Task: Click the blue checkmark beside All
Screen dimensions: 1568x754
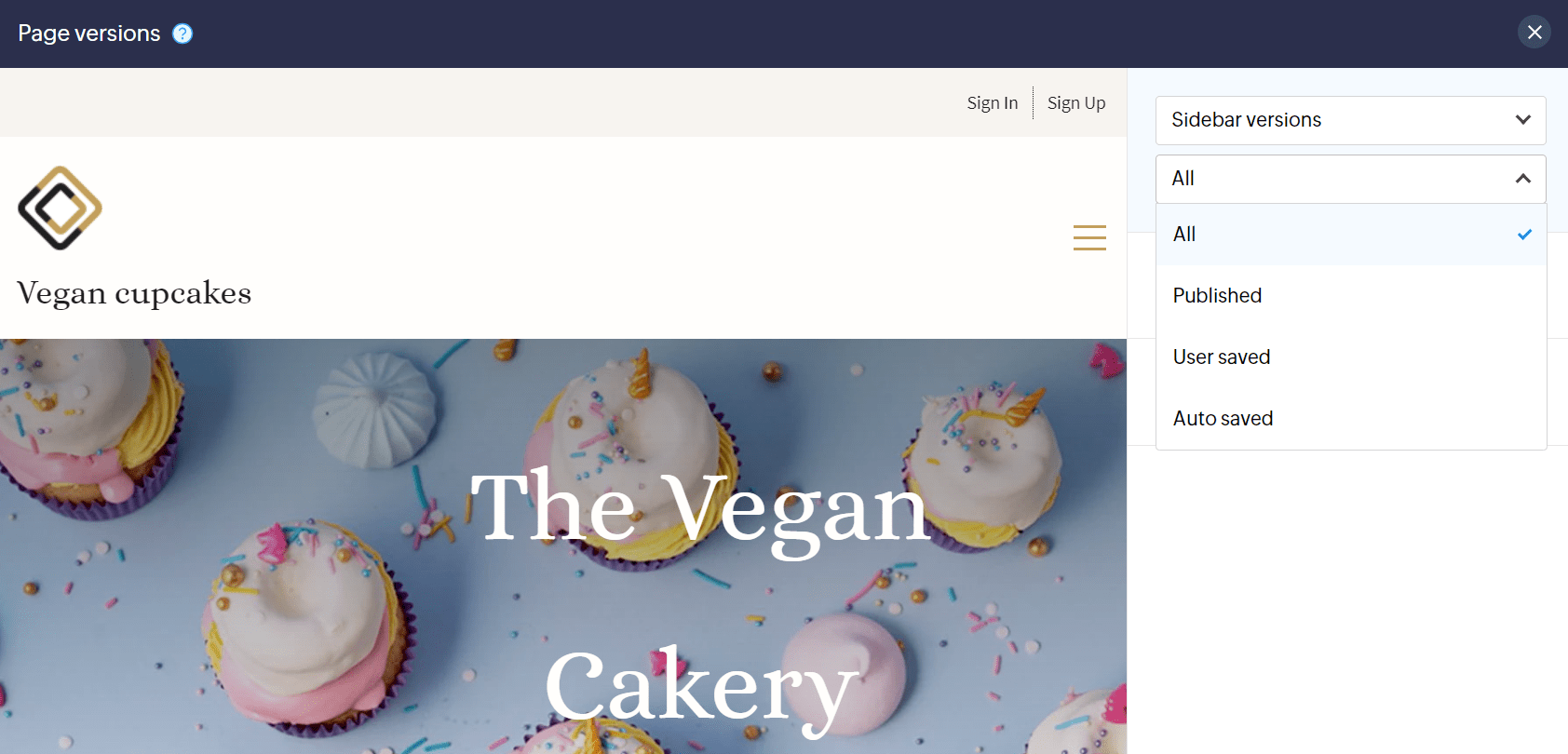Action: [1524, 235]
